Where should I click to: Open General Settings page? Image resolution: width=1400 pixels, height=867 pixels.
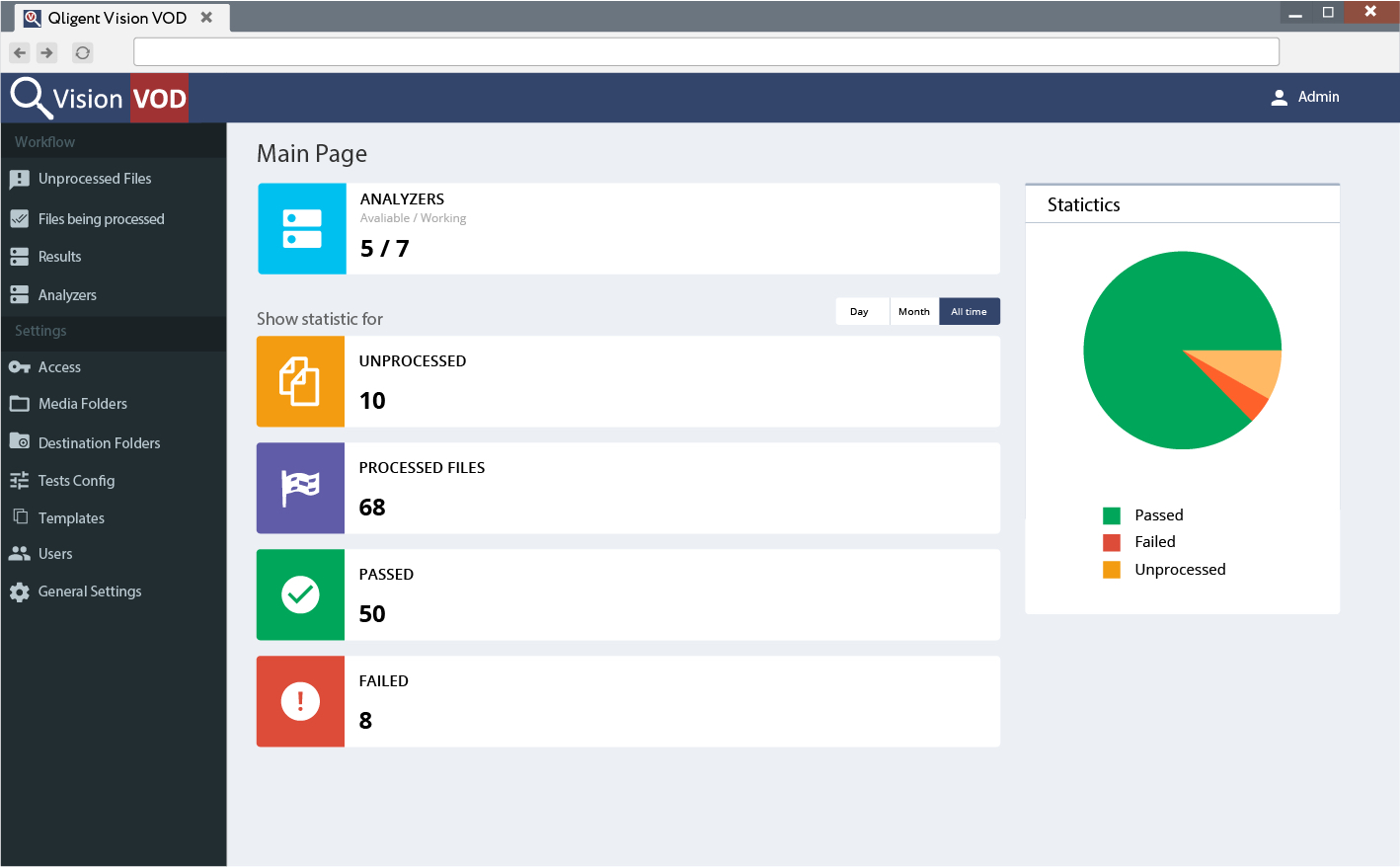tap(89, 591)
